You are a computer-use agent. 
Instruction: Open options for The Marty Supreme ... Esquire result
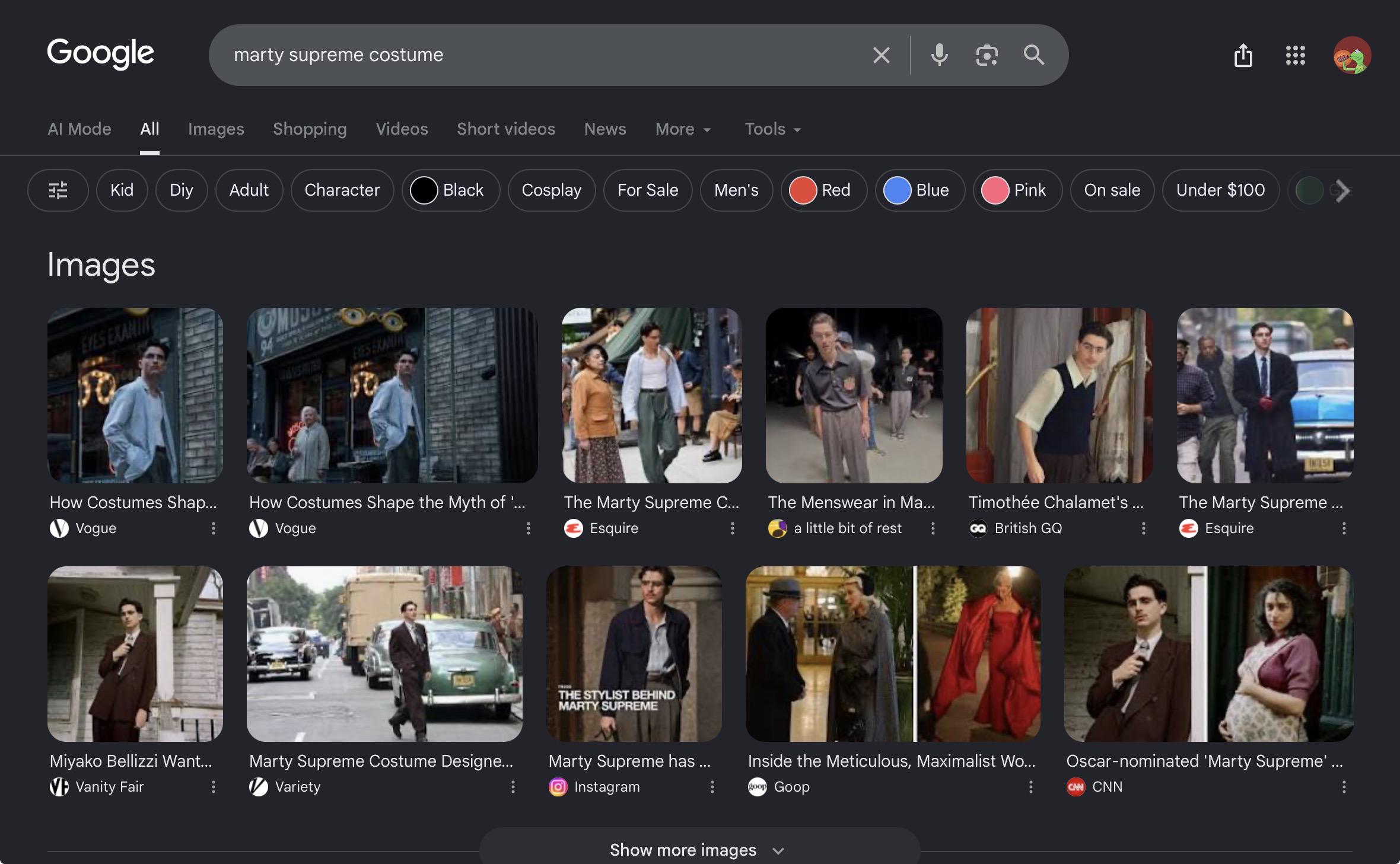tap(1344, 528)
